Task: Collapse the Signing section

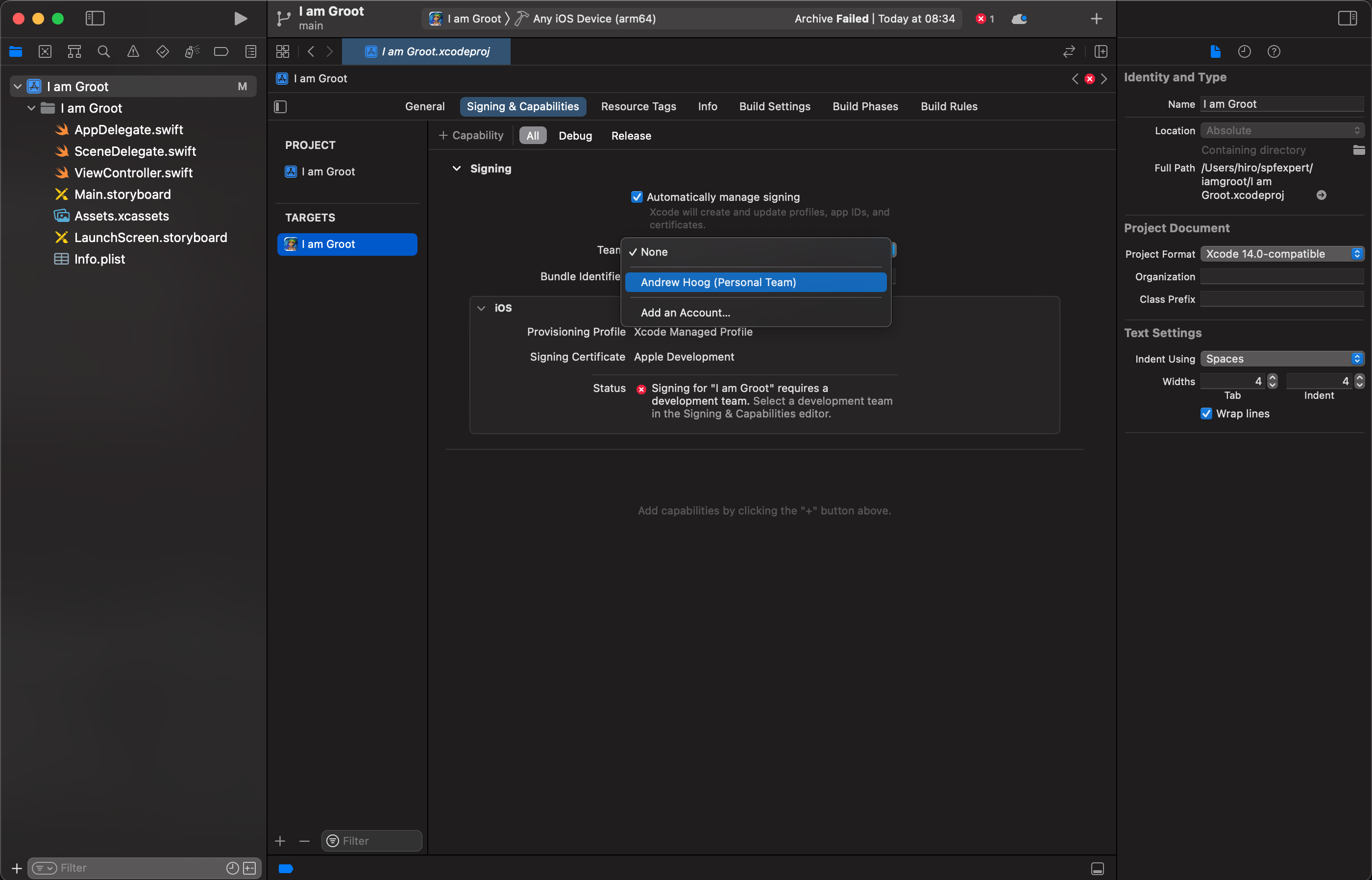Action: [457, 169]
